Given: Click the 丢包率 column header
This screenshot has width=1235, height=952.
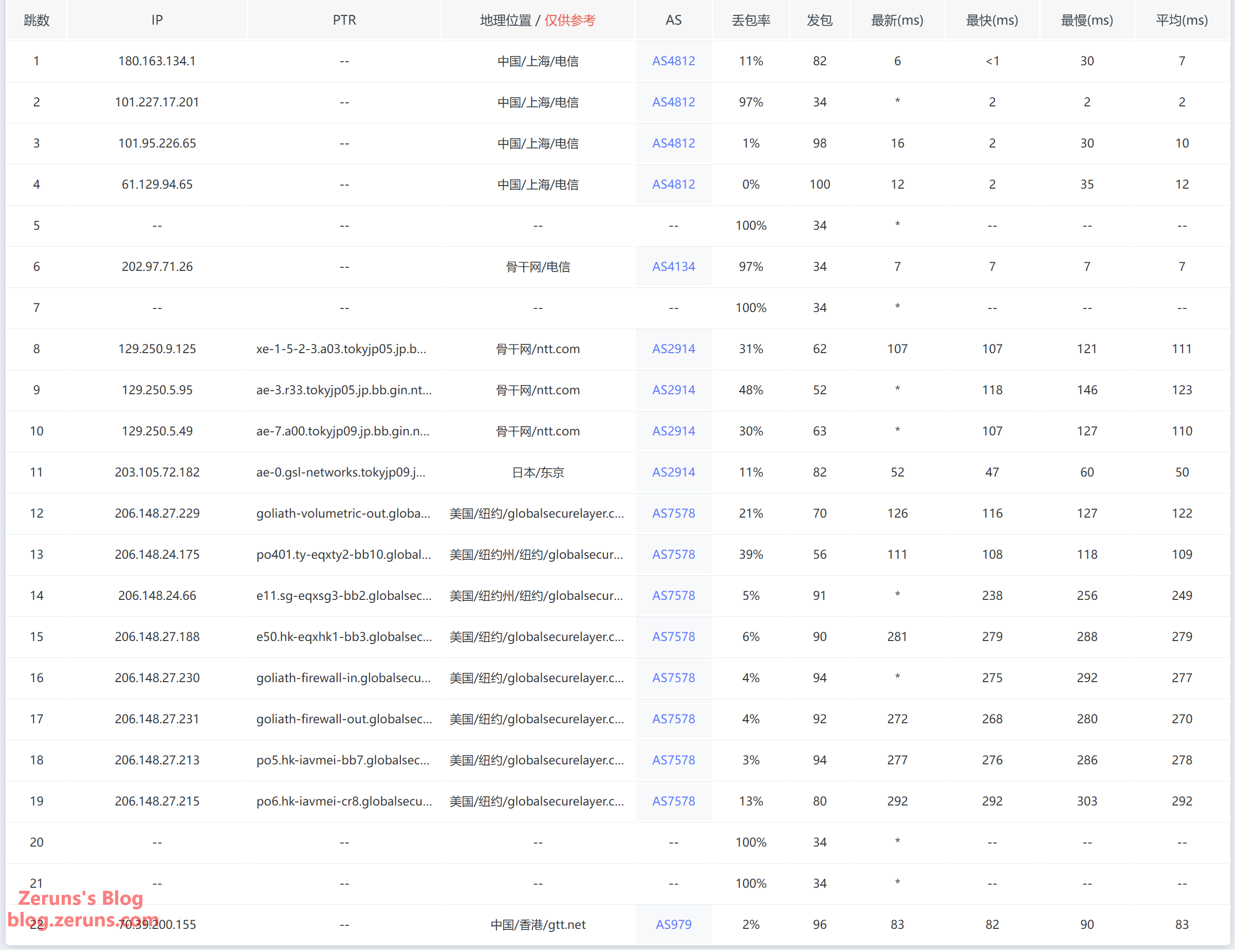Looking at the screenshot, I should pyautogui.click(x=750, y=21).
